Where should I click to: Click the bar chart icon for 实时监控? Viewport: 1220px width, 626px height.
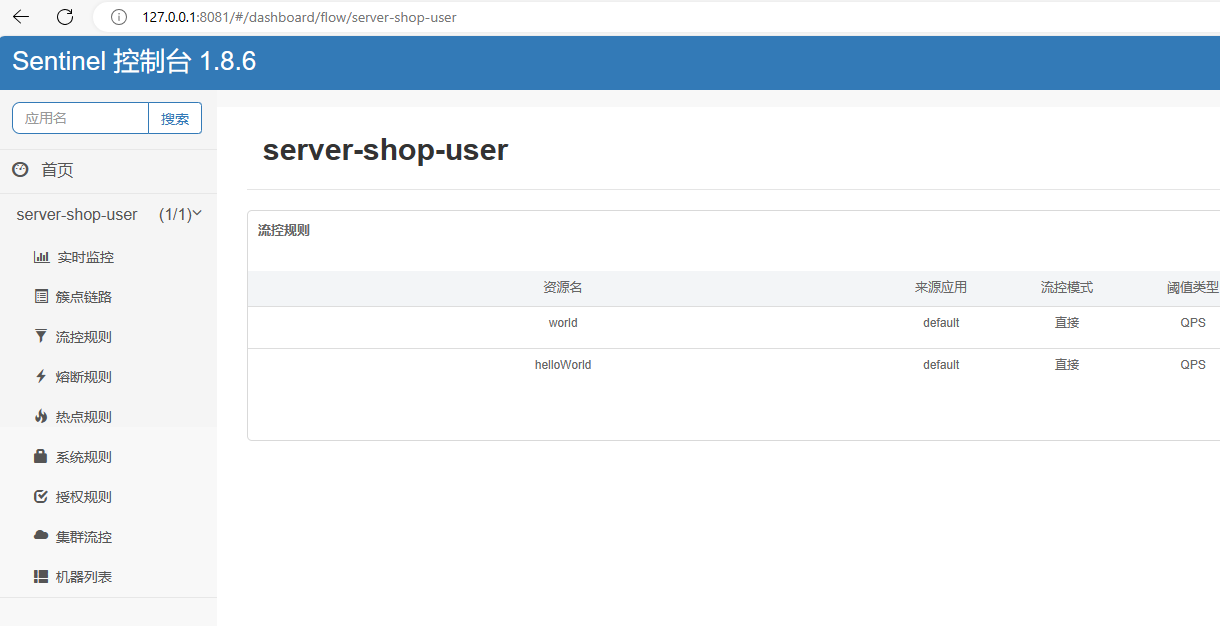pyautogui.click(x=41, y=257)
